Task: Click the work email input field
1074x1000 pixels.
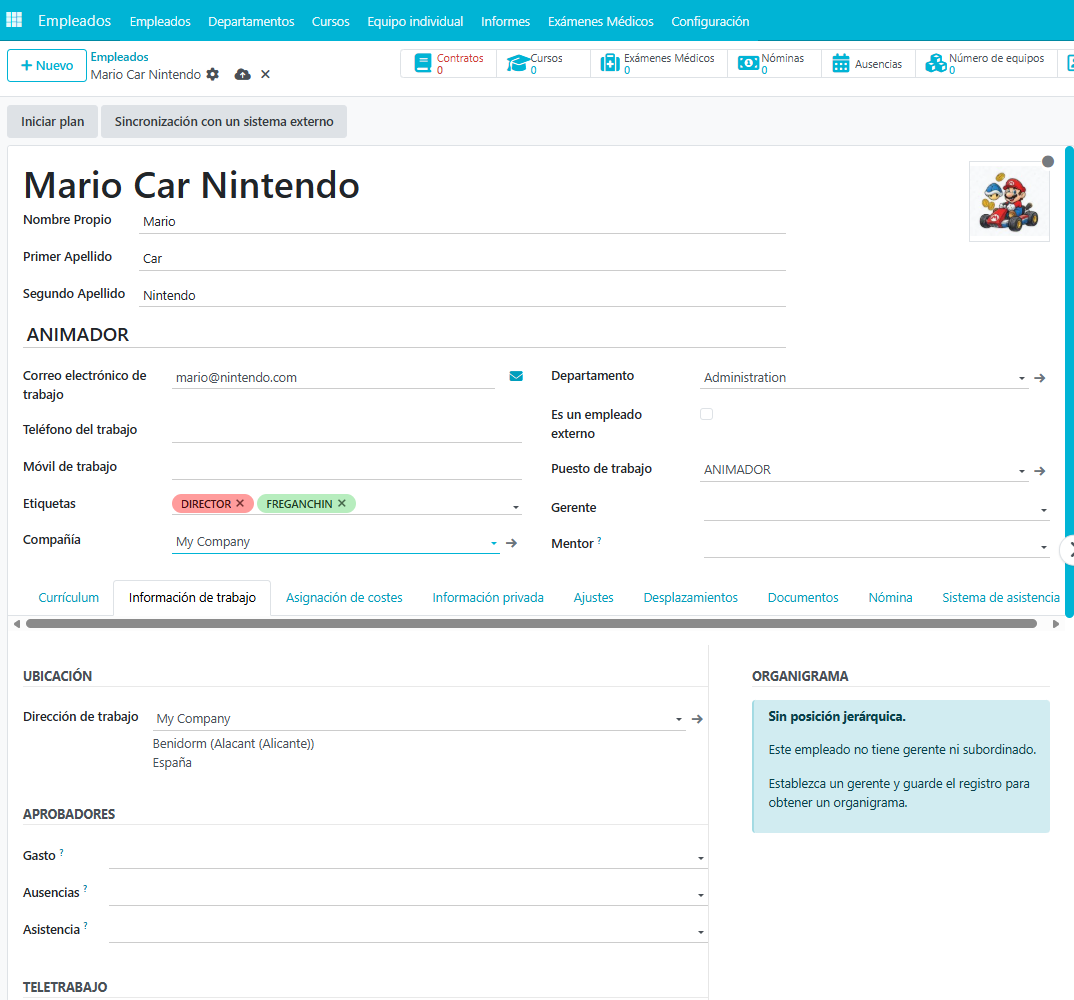Action: click(x=333, y=377)
